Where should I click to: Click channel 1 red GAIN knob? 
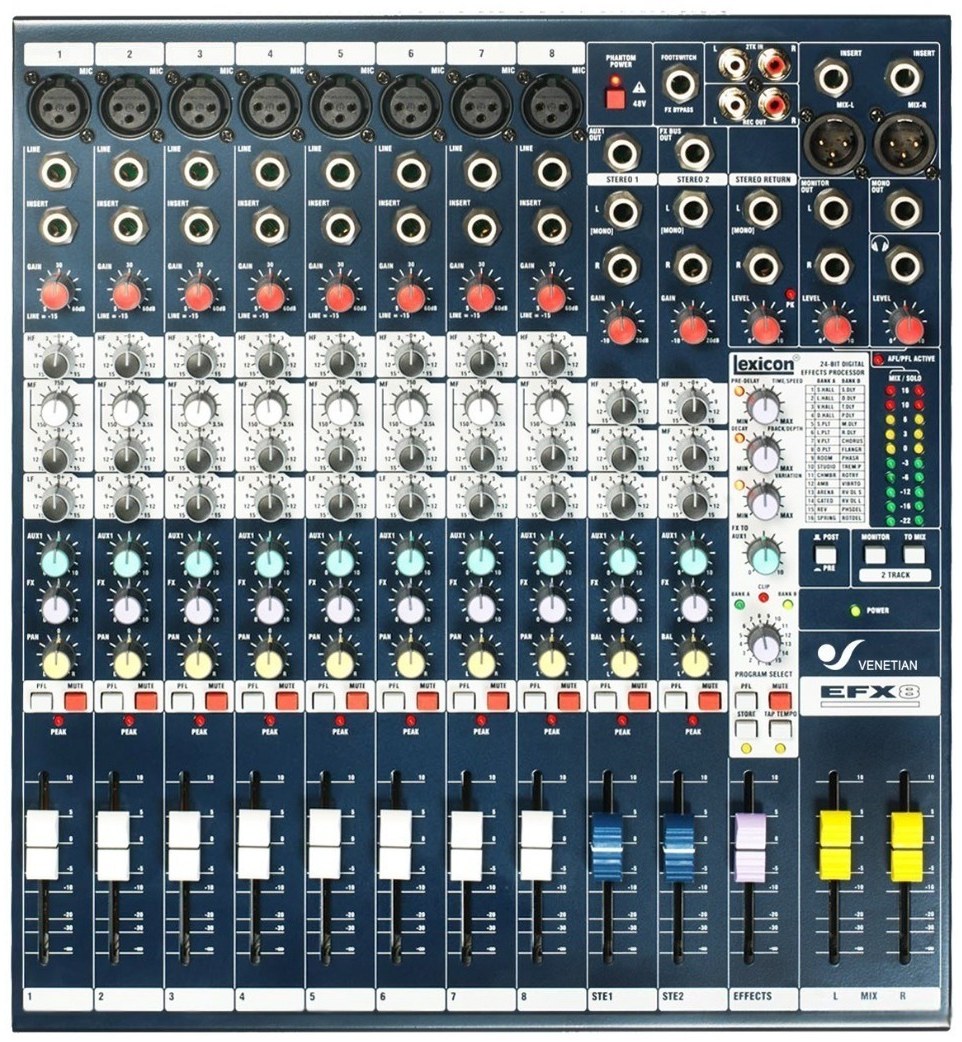[x=54, y=294]
